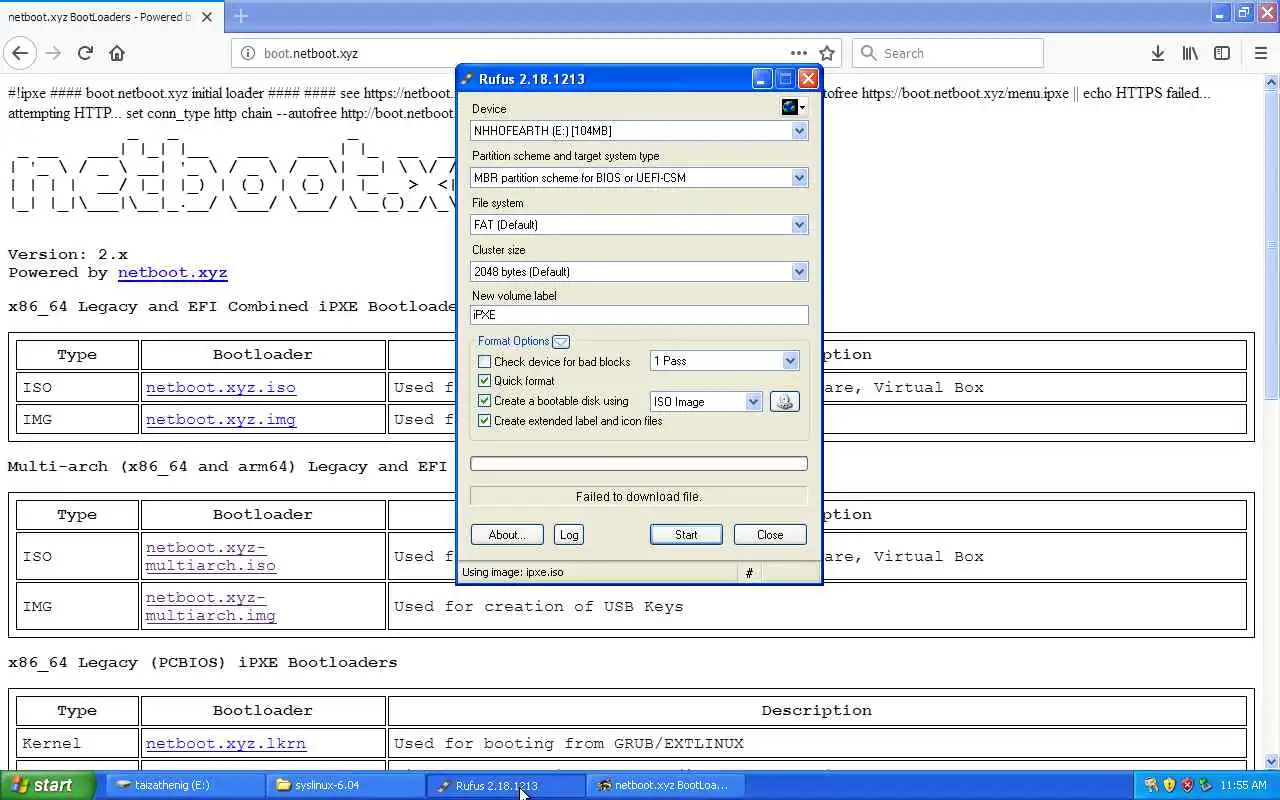Open the netboot.xyz.iso link

pos(221,387)
